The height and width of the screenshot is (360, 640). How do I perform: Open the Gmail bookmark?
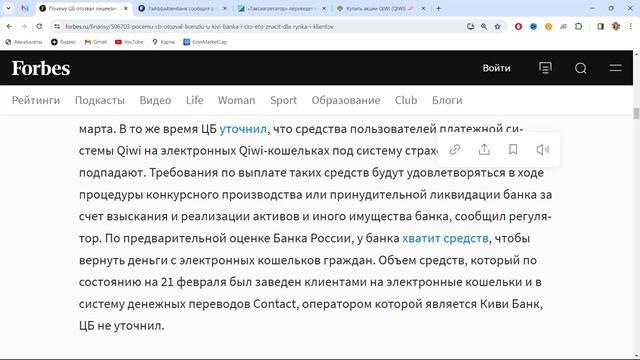coord(96,42)
